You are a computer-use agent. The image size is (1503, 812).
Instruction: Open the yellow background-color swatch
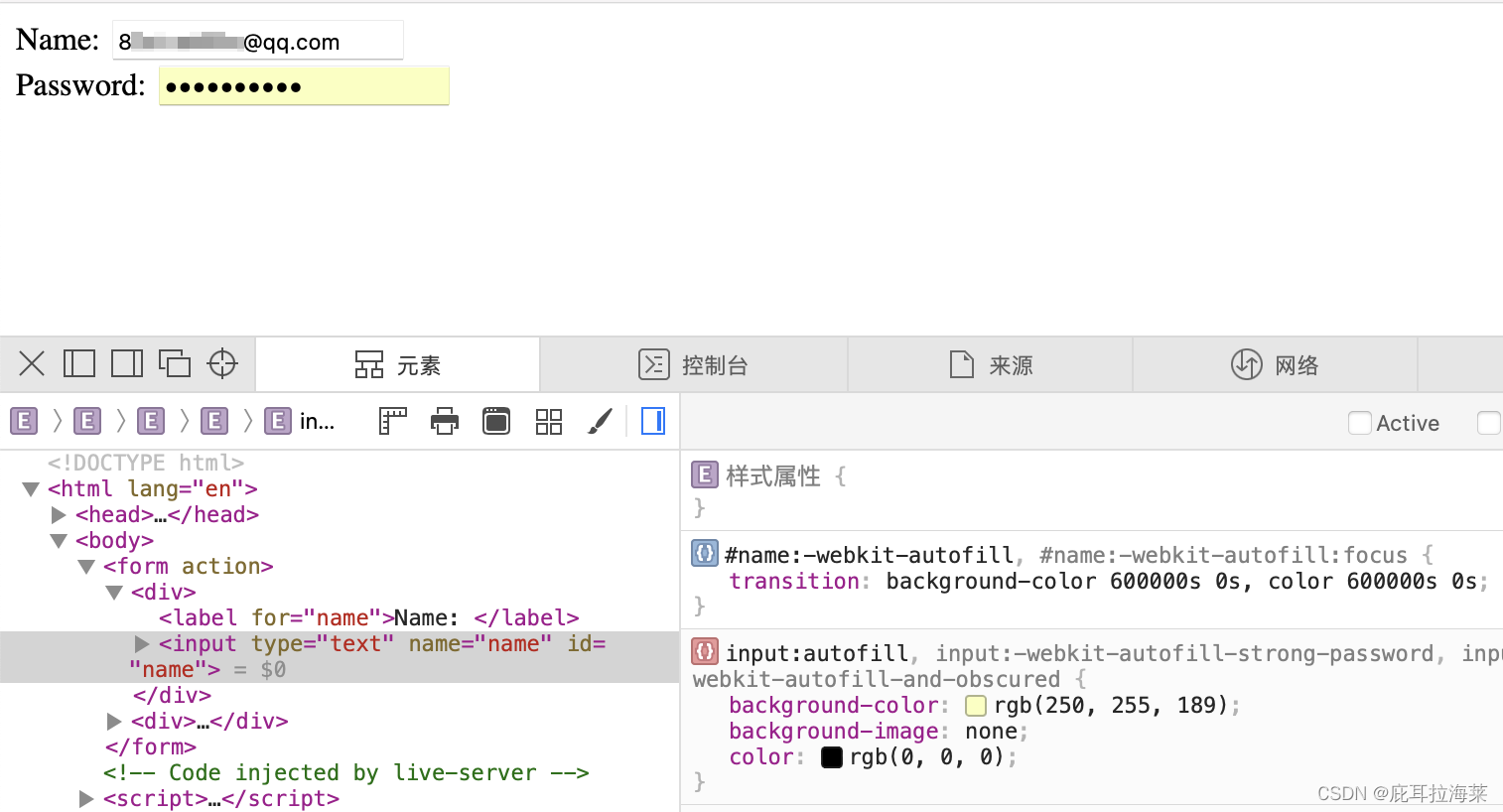976,706
